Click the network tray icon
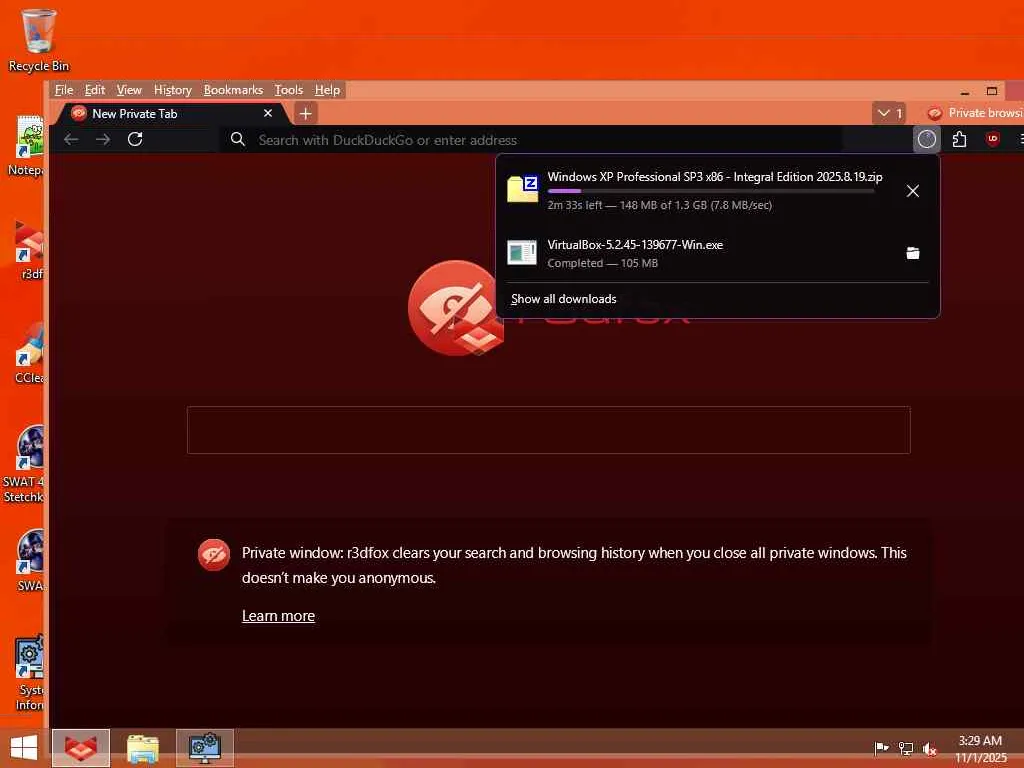 905,748
